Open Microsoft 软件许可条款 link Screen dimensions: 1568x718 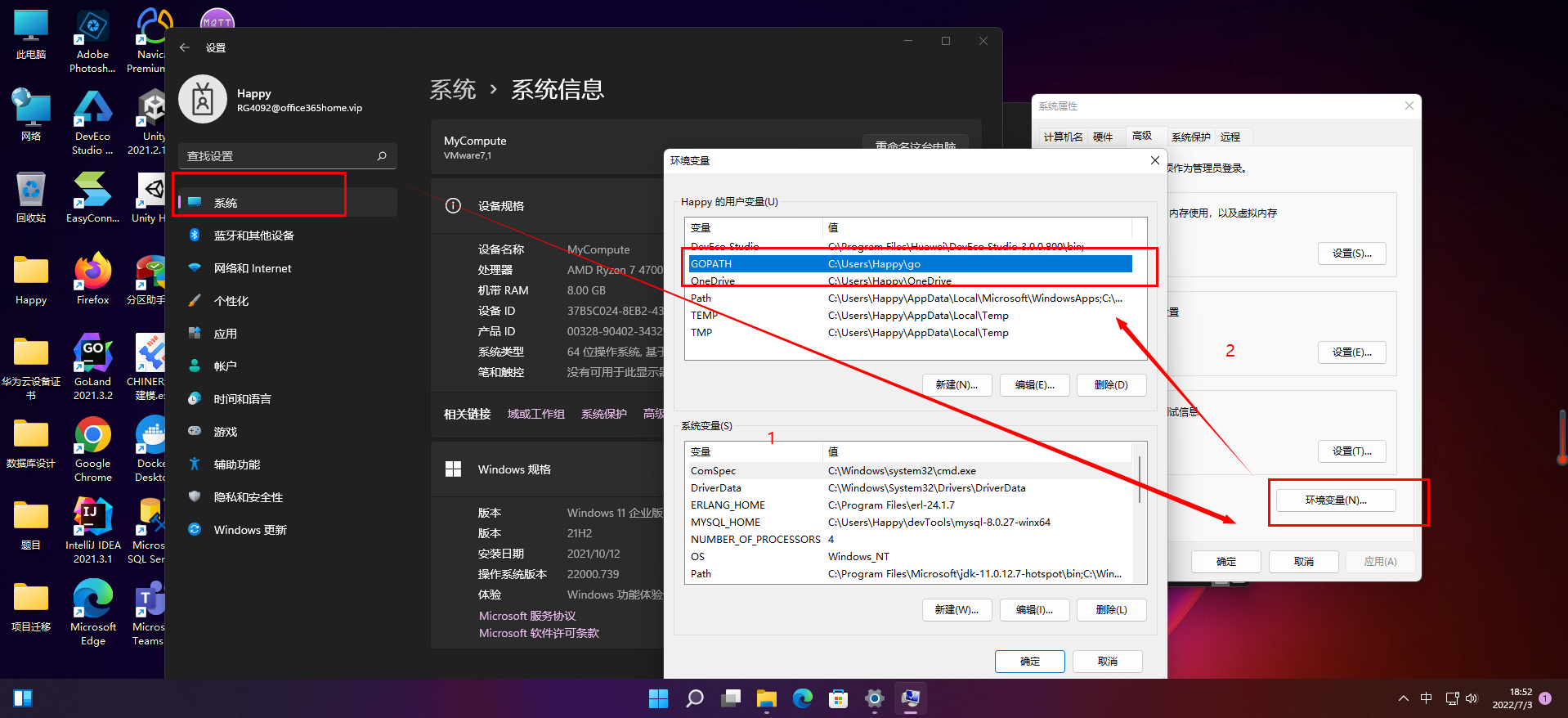tap(539, 633)
